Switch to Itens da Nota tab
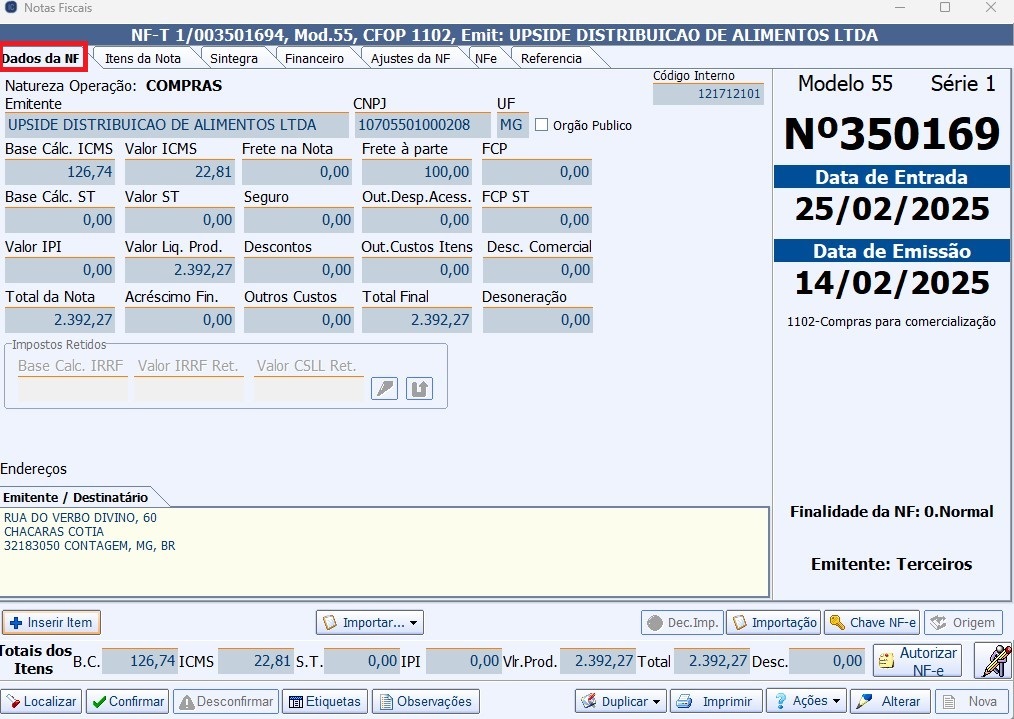 click(143, 58)
